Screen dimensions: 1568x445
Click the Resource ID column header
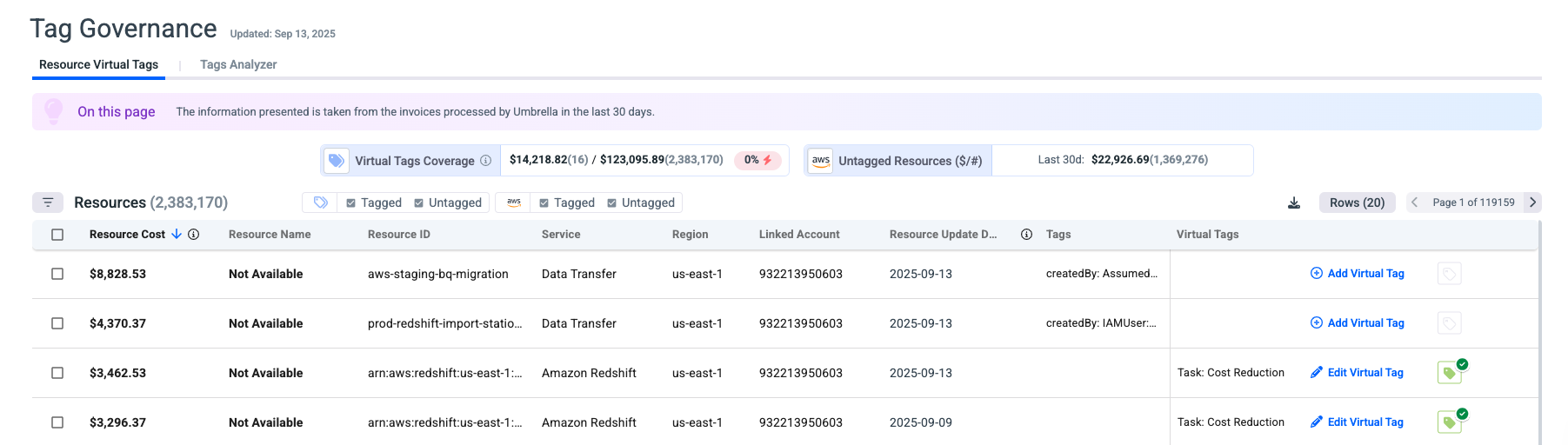398,235
